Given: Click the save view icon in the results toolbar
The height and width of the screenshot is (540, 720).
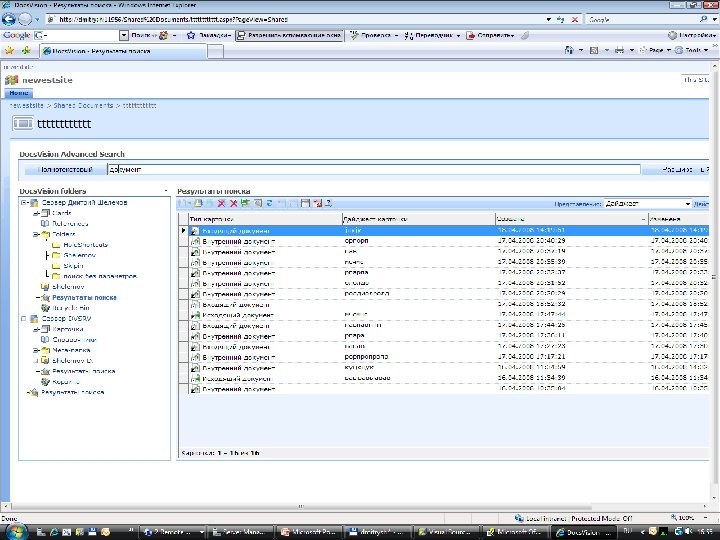Looking at the screenshot, I should point(305,203).
